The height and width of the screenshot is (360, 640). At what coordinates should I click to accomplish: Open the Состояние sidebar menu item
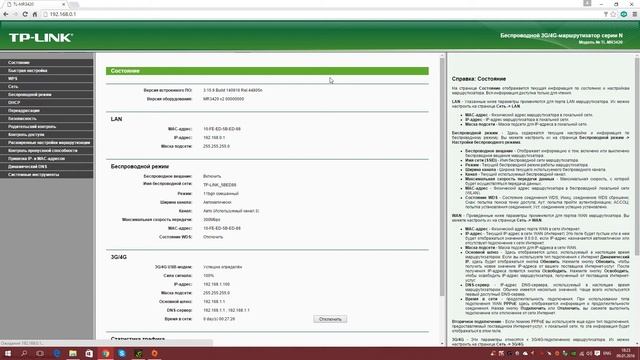(47, 62)
